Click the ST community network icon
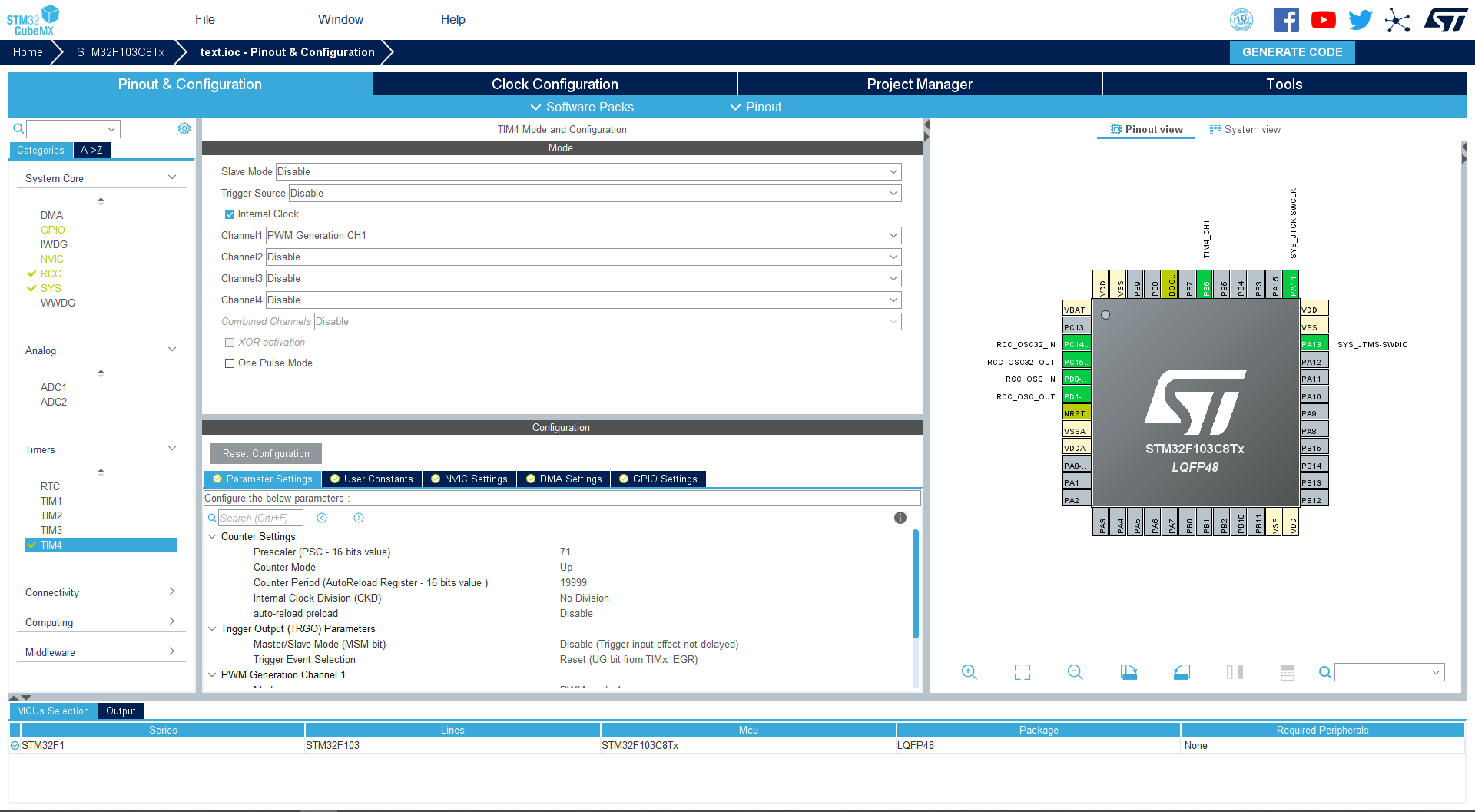The image size is (1475, 812). (x=1397, y=20)
